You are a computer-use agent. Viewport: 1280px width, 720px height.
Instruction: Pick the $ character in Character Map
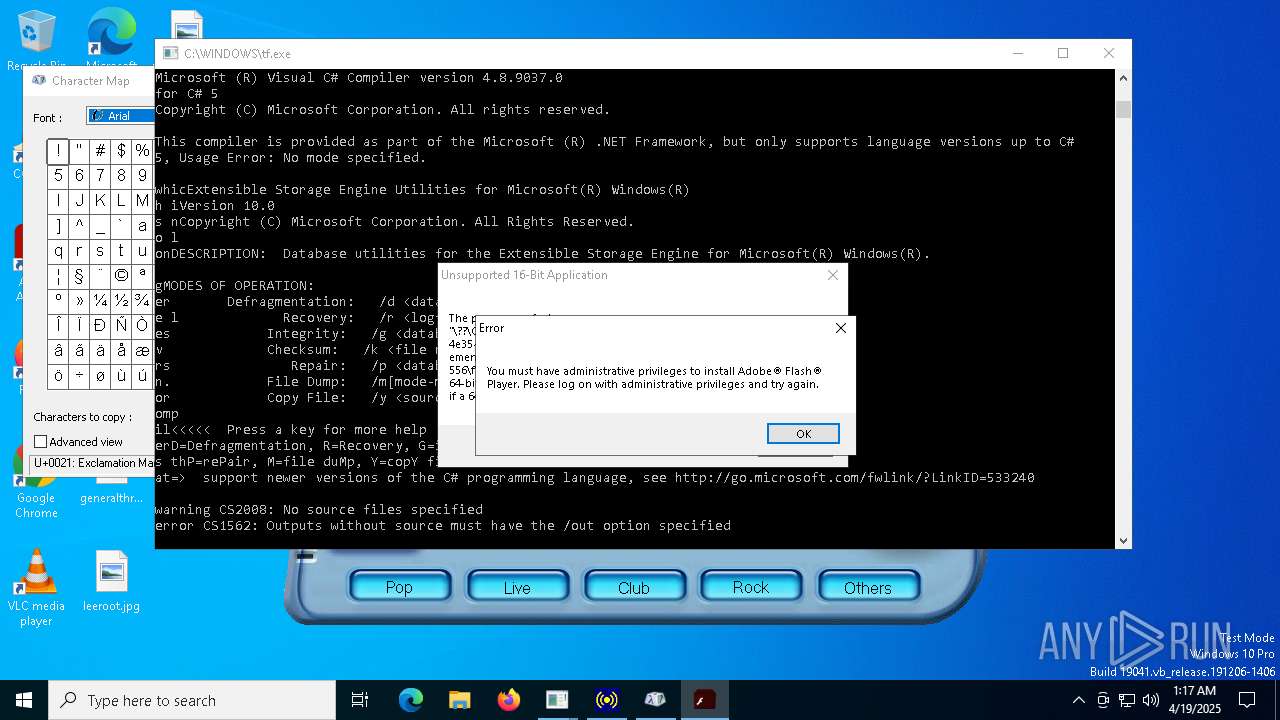(121, 151)
